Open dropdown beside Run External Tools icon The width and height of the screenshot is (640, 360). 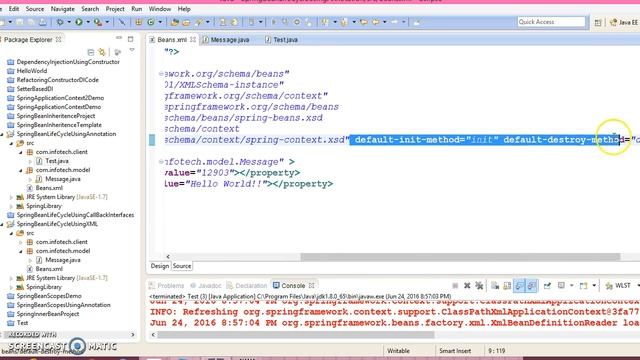(107, 22)
